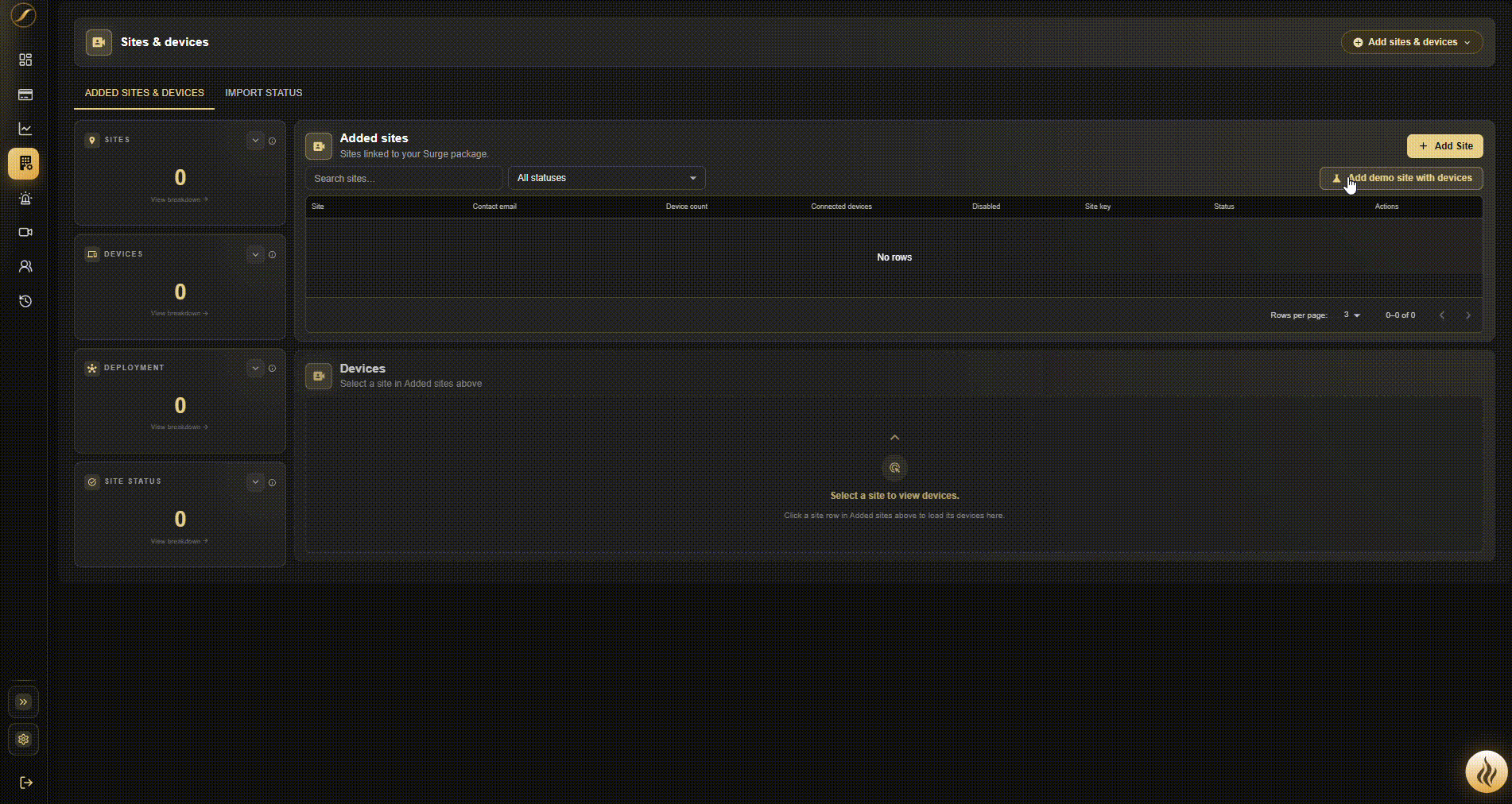This screenshot has width=1512, height=804.
Task: Click the SITE STATUS card info icon
Action: 272,482
